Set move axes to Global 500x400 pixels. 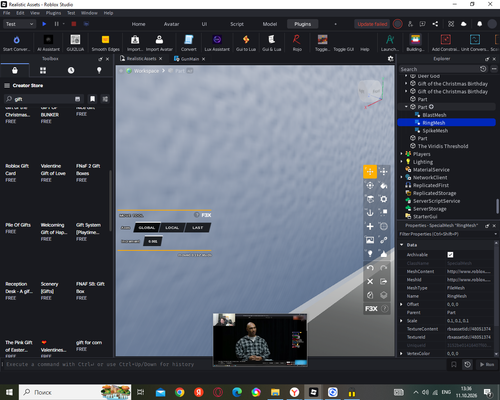tap(147, 228)
